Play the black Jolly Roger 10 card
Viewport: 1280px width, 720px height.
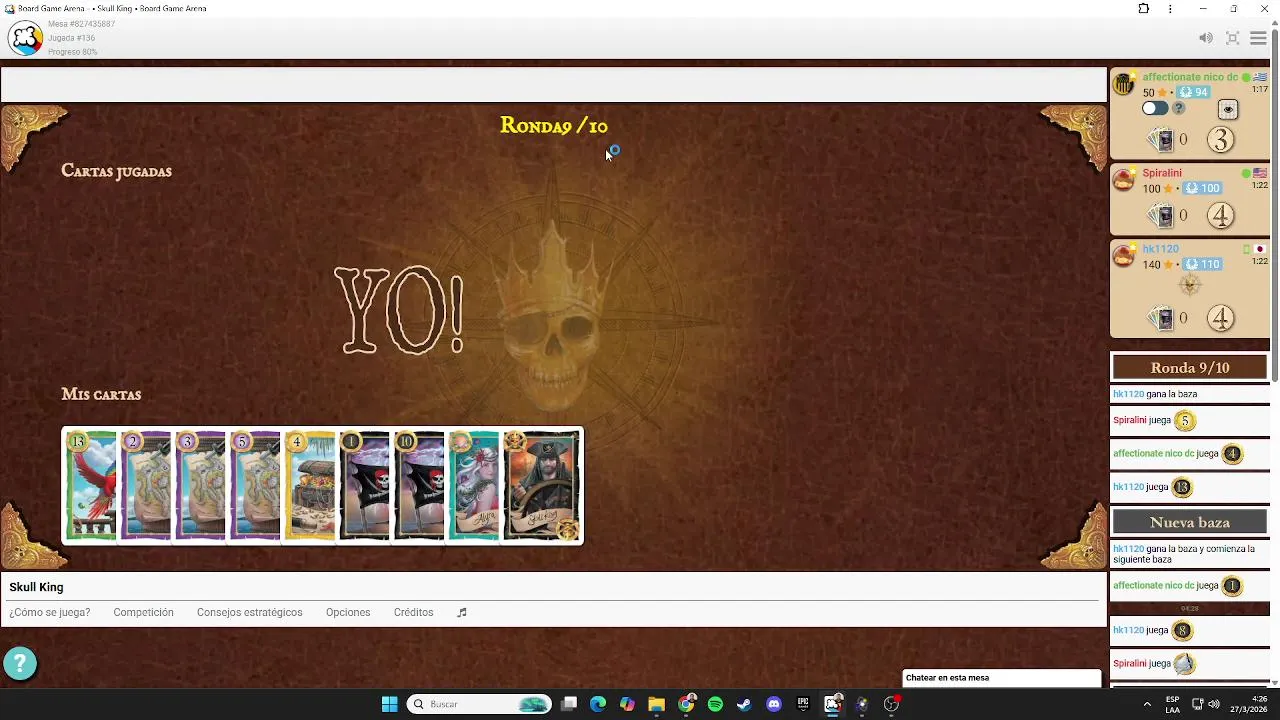tap(419, 486)
